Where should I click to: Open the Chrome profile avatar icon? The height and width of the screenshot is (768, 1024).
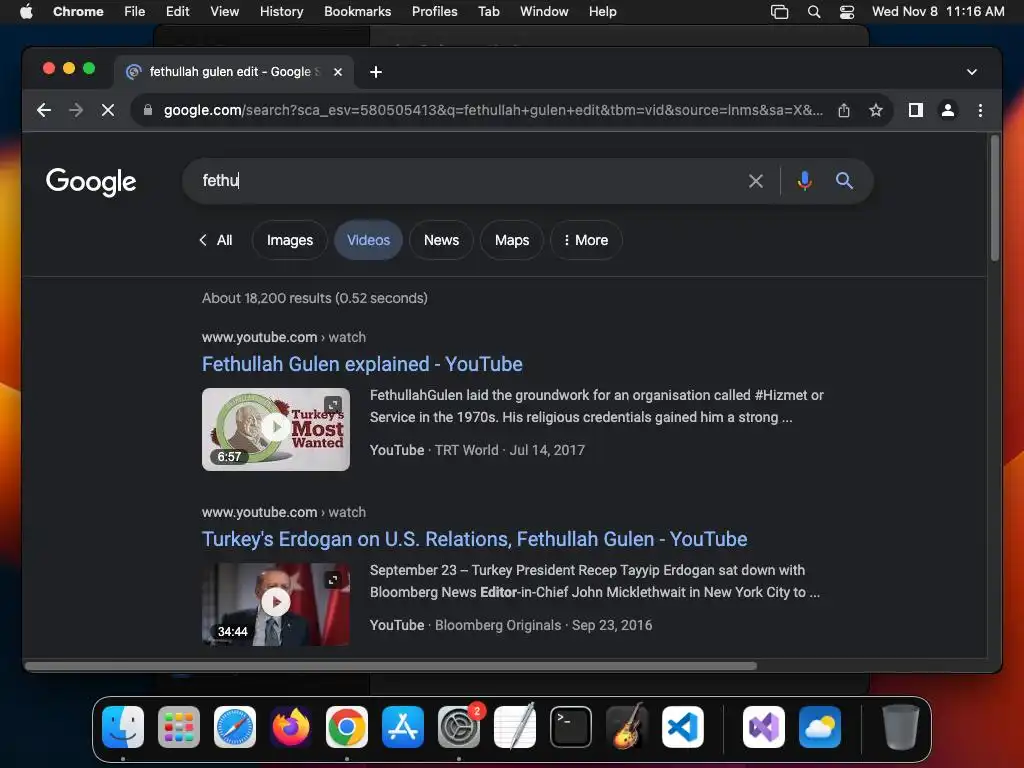click(x=948, y=110)
